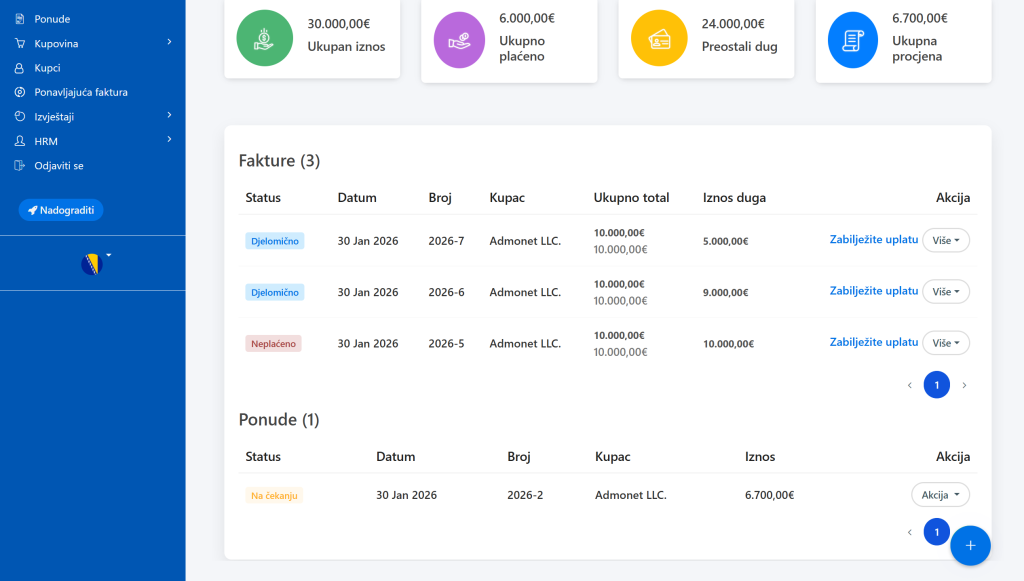The height and width of the screenshot is (581, 1024).
Task: Open Više dropdown for invoice 2026-5
Action: point(945,343)
